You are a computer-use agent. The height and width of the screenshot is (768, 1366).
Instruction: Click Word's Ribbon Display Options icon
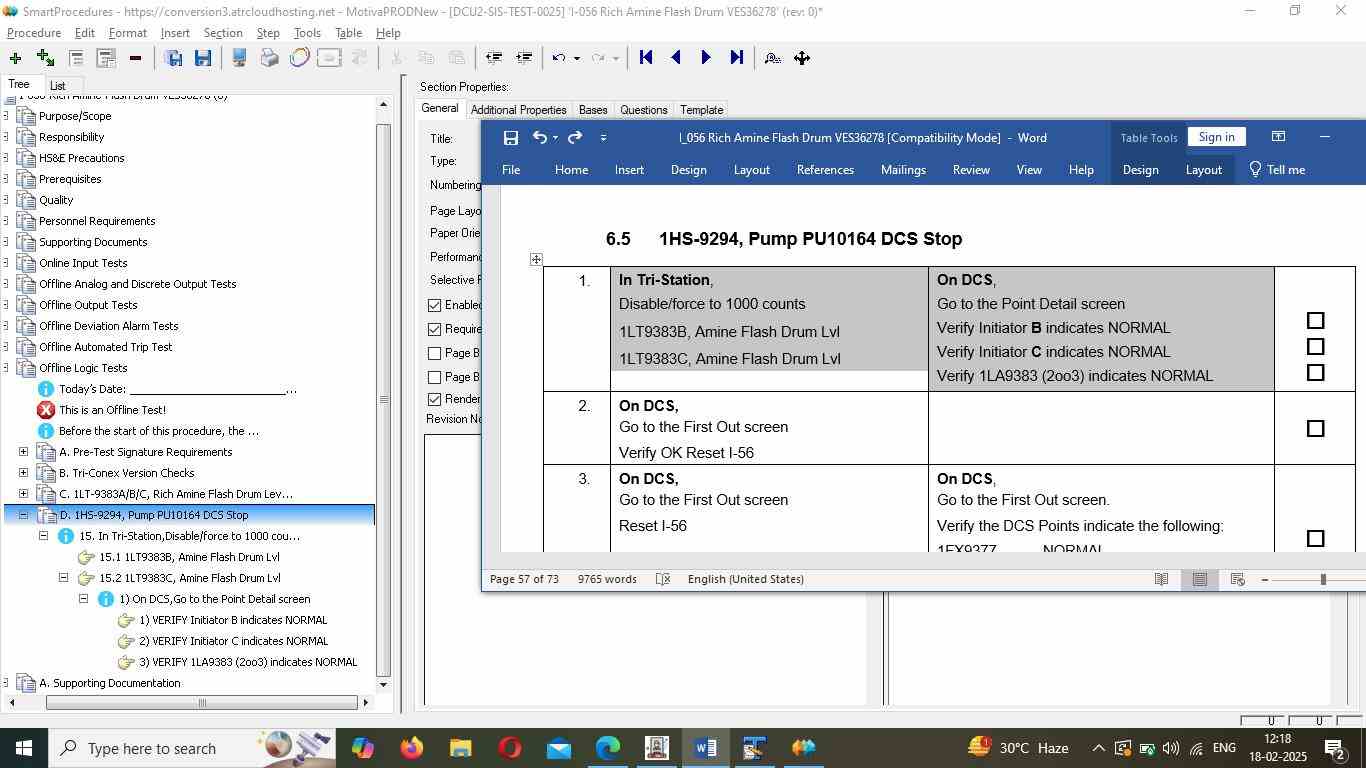pos(1278,137)
